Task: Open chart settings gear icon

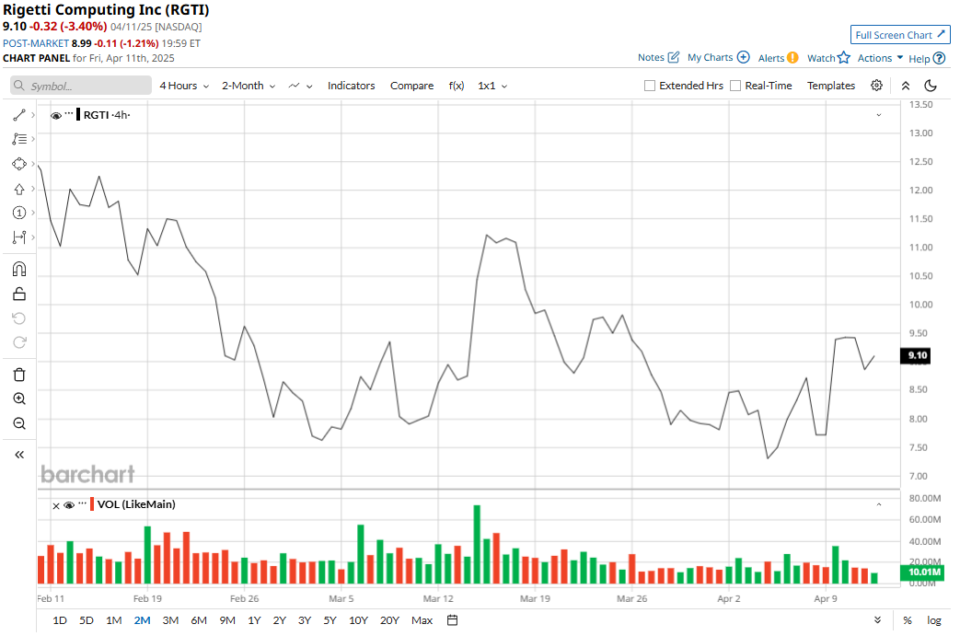Action: (876, 86)
